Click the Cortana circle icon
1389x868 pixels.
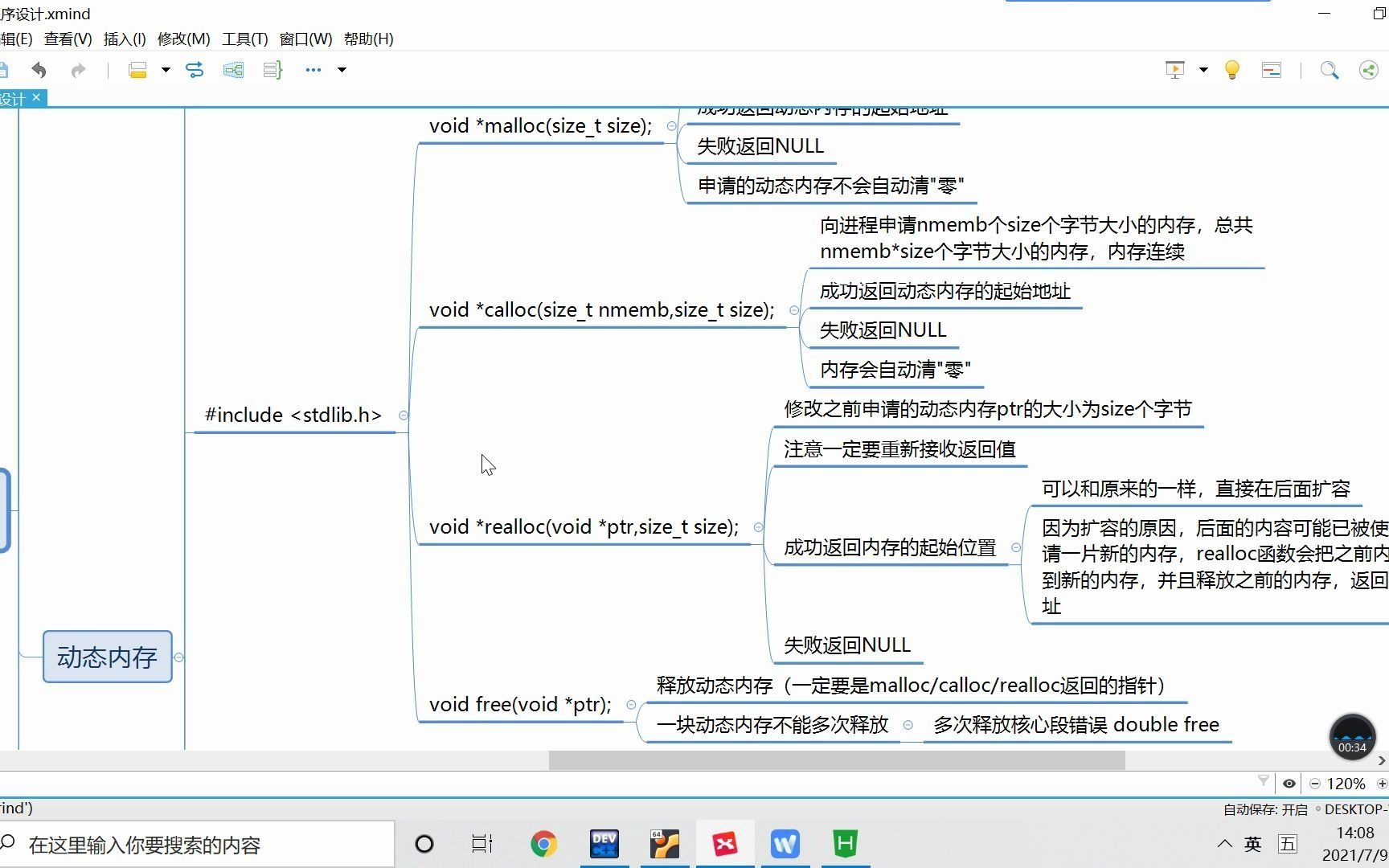coord(424,844)
